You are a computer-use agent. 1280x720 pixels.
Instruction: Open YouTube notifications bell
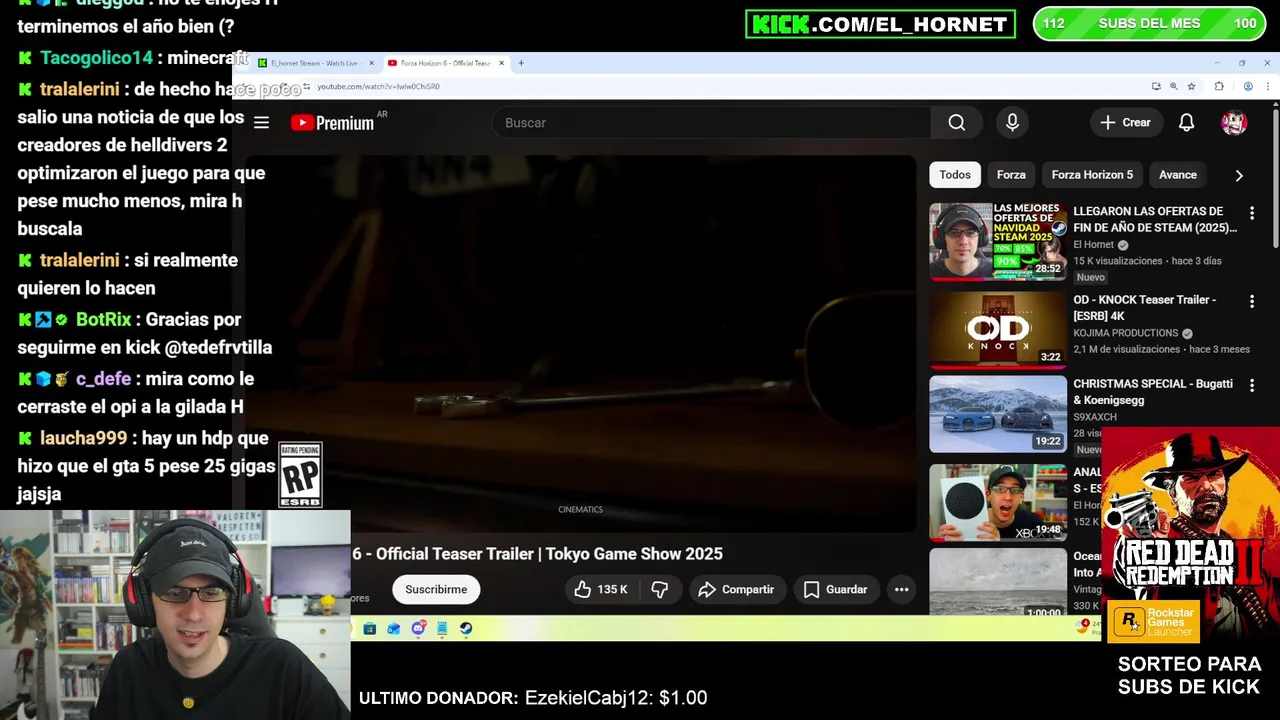pos(1186,122)
